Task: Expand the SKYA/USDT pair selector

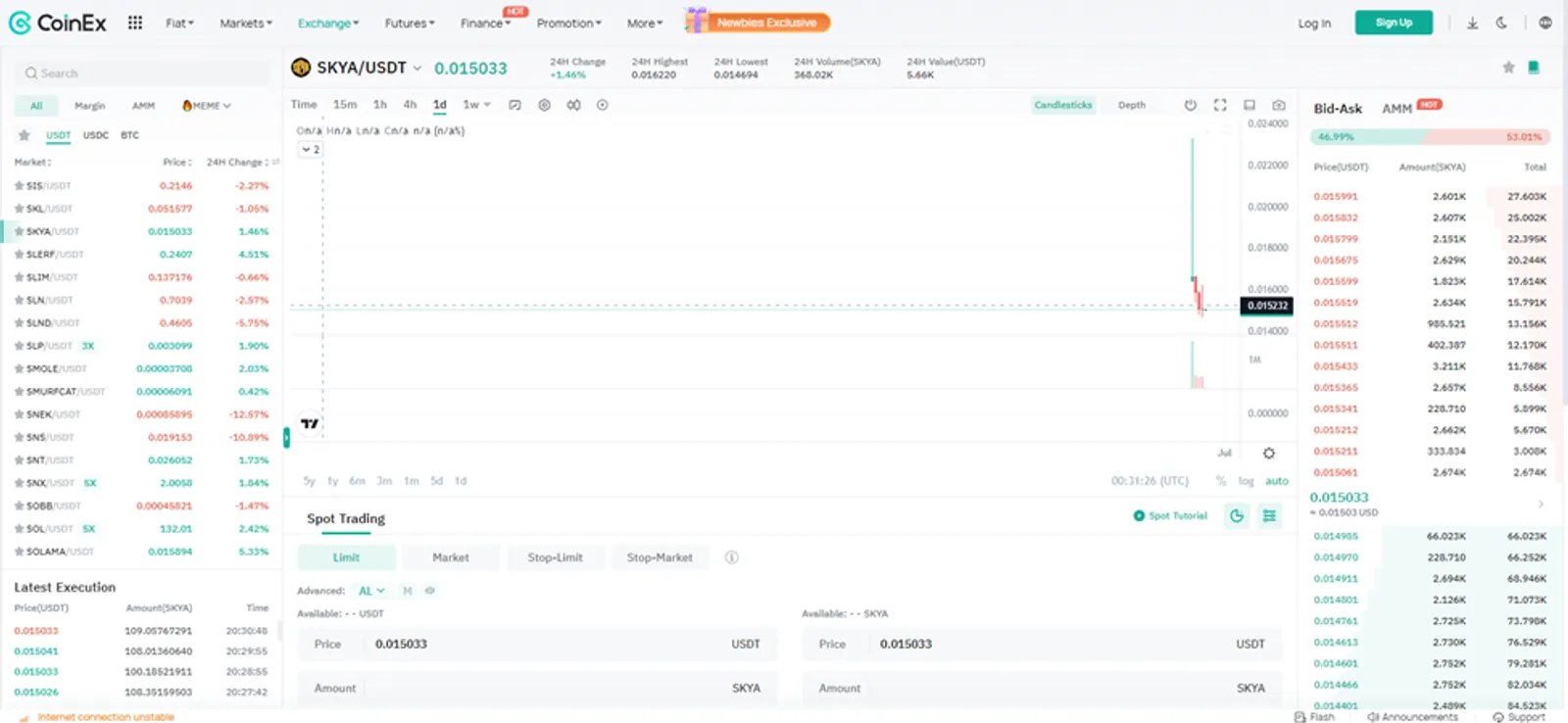Action: [x=416, y=68]
